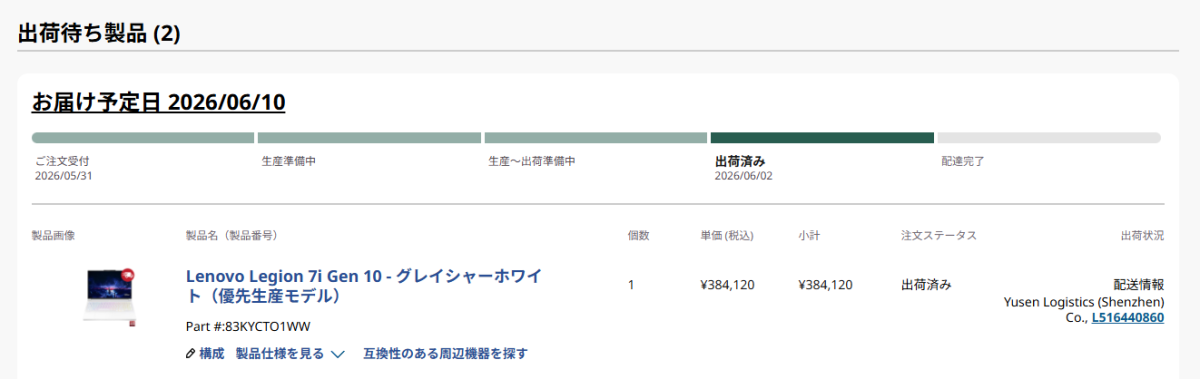Image resolution: width=1200 pixels, height=379 pixels.
Task: Click the red badge on product image
Action: tap(127, 275)
